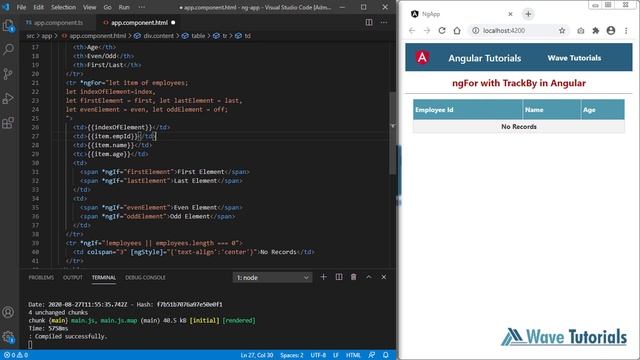Click 'div.content' in the breadcrumb

click(158, 36)
